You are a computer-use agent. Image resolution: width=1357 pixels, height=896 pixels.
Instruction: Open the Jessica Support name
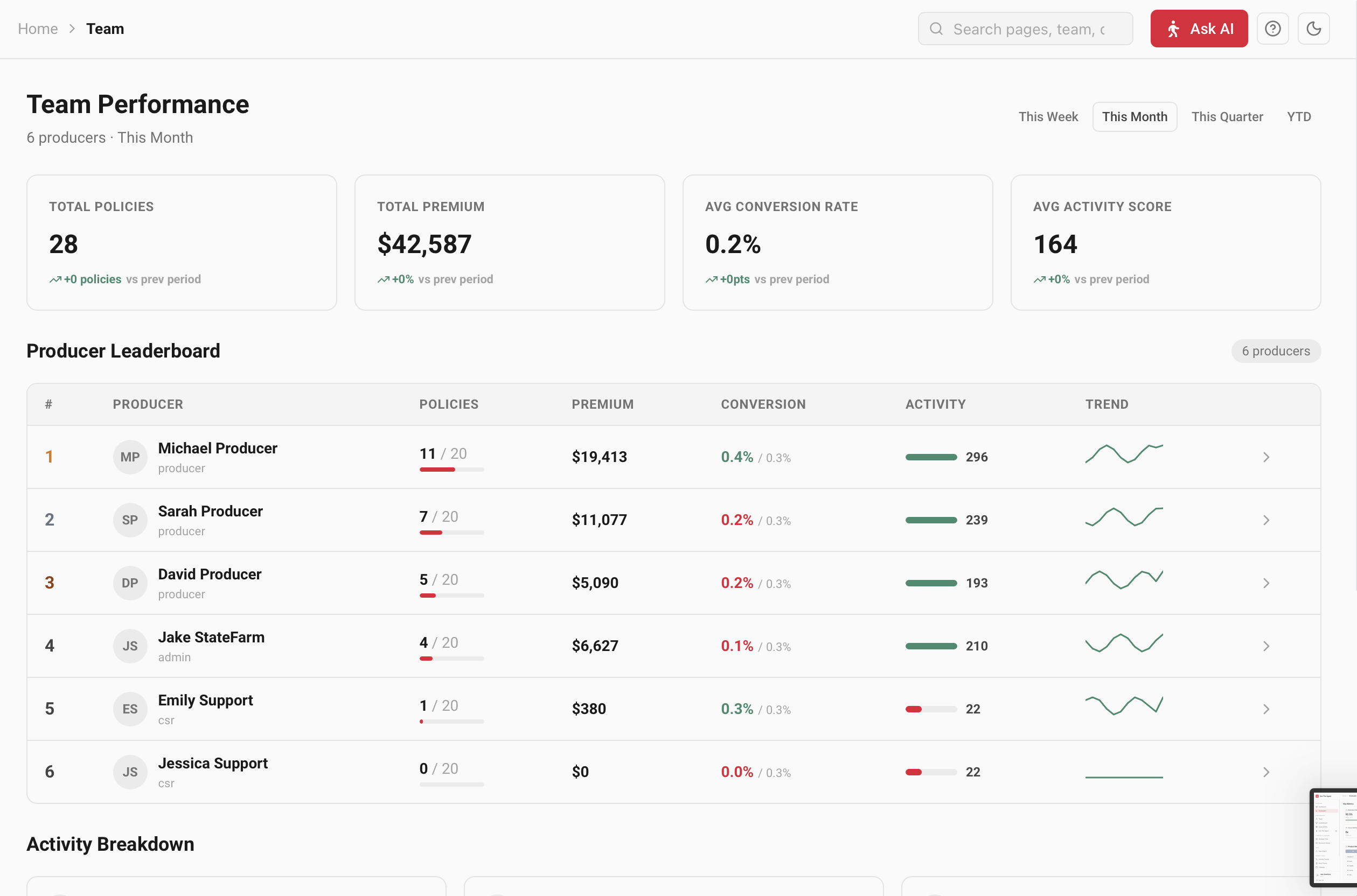point(213,763)
